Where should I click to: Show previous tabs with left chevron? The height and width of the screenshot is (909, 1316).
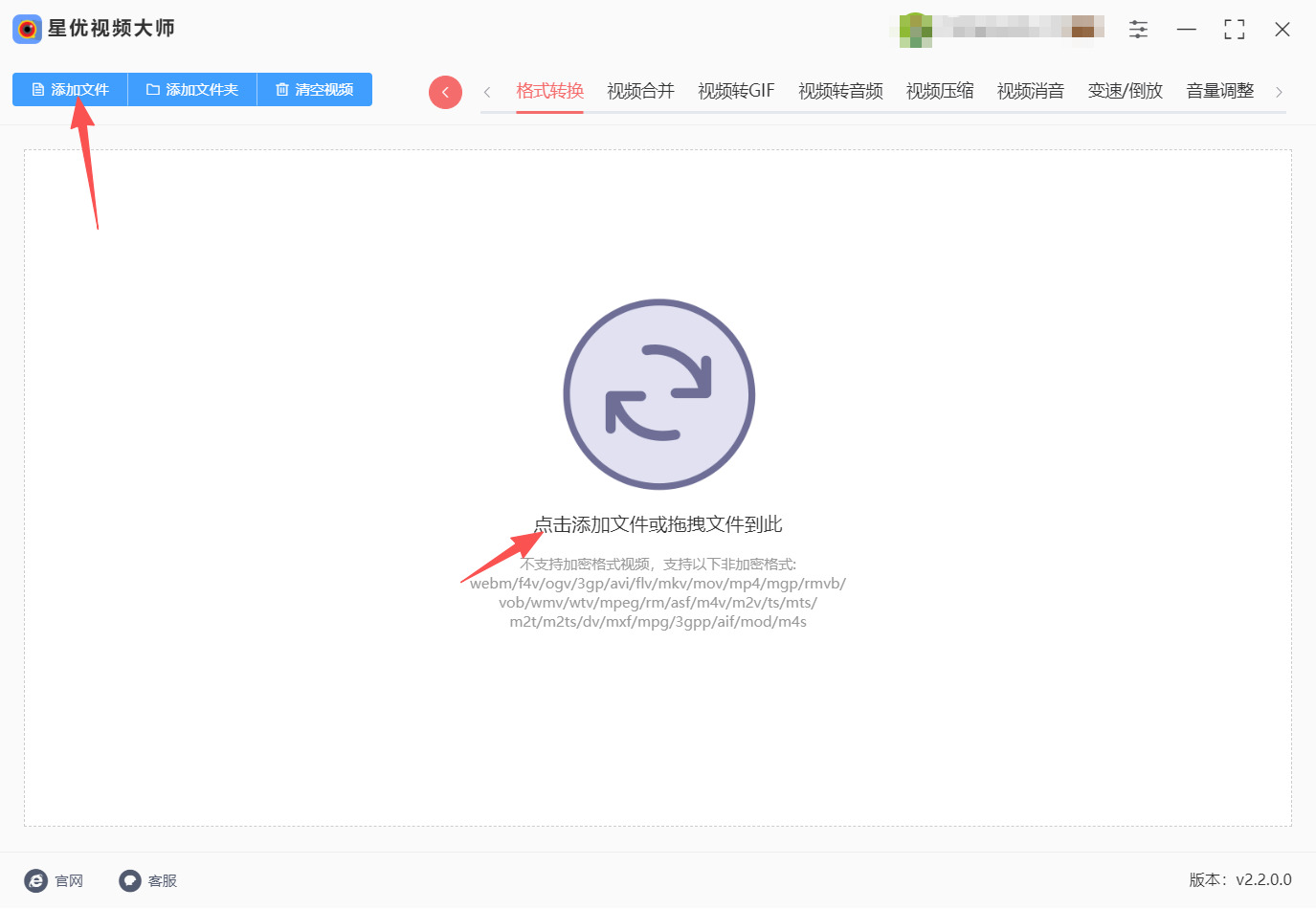[x=487, y=92]
